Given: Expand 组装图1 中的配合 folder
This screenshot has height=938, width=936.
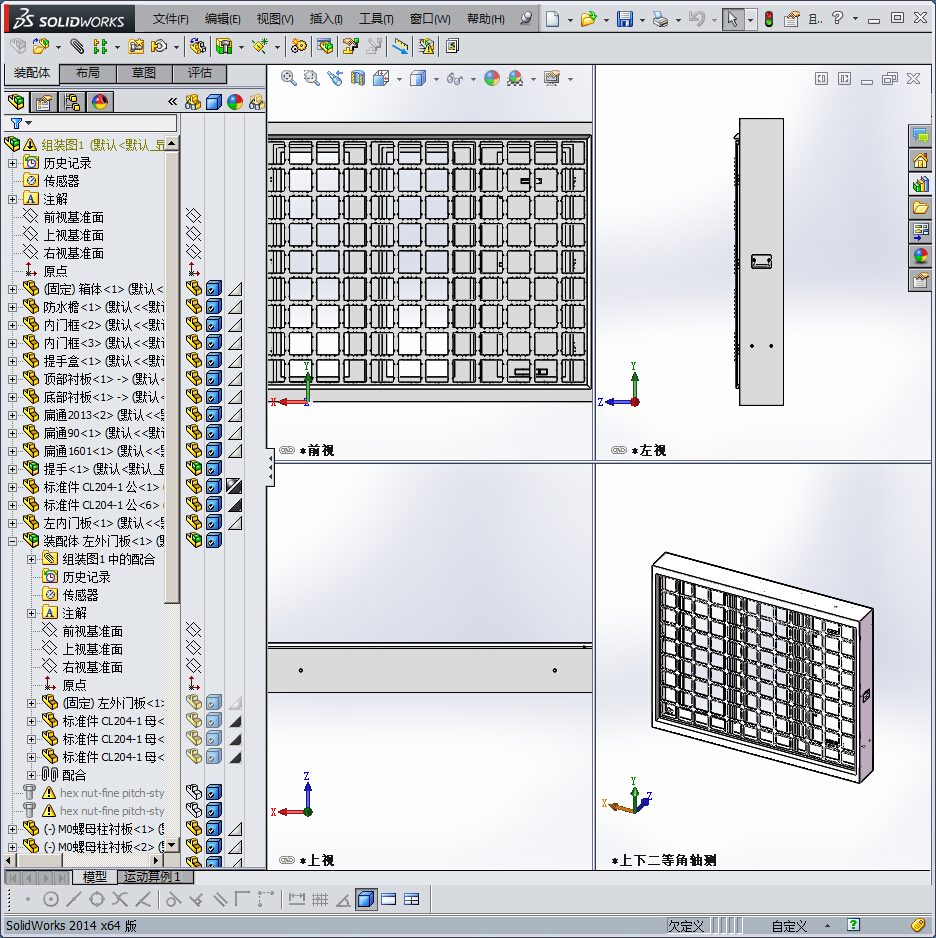Looking at the screenshot, I should (x=32, y=559).
